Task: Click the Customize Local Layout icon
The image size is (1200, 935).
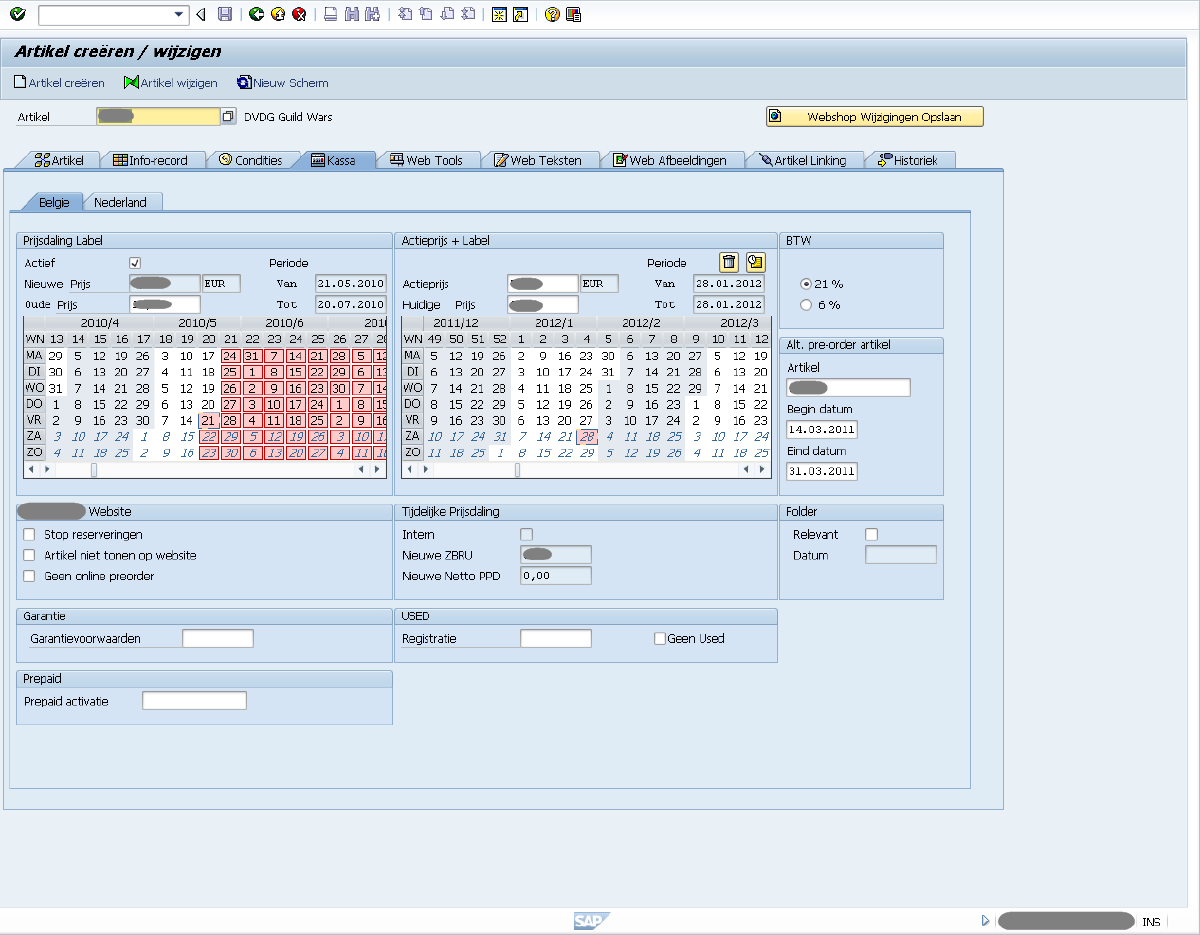Action: [573, 14]
